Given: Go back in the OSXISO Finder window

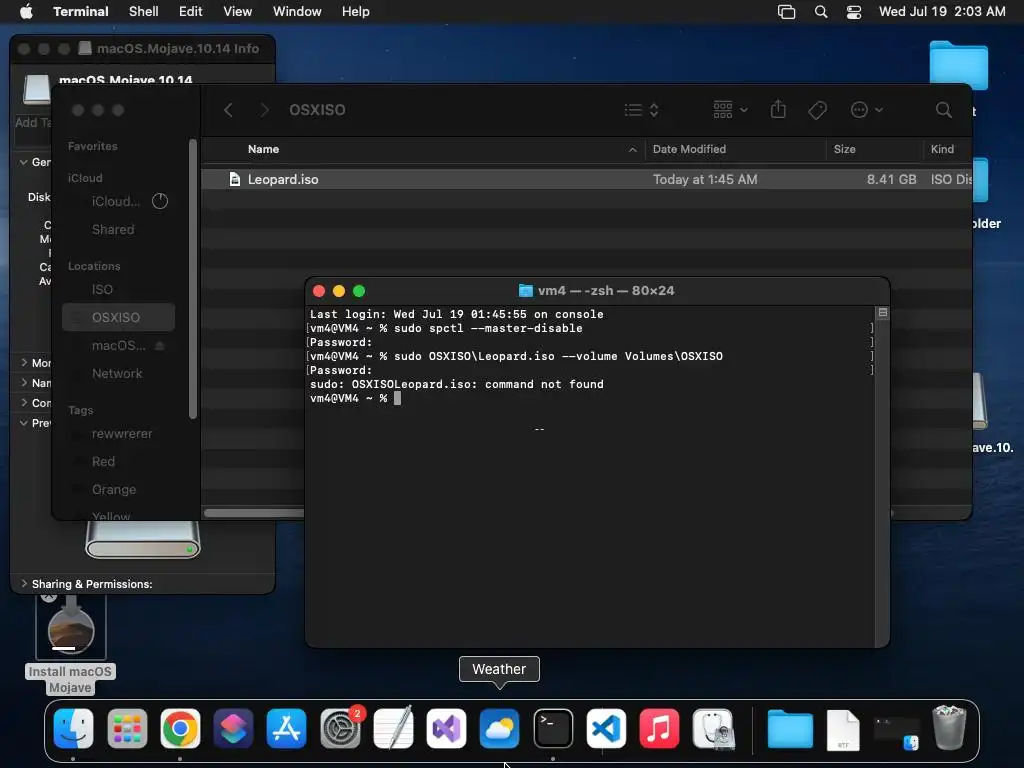Looking at the screenshot, I should click(228, 110).
